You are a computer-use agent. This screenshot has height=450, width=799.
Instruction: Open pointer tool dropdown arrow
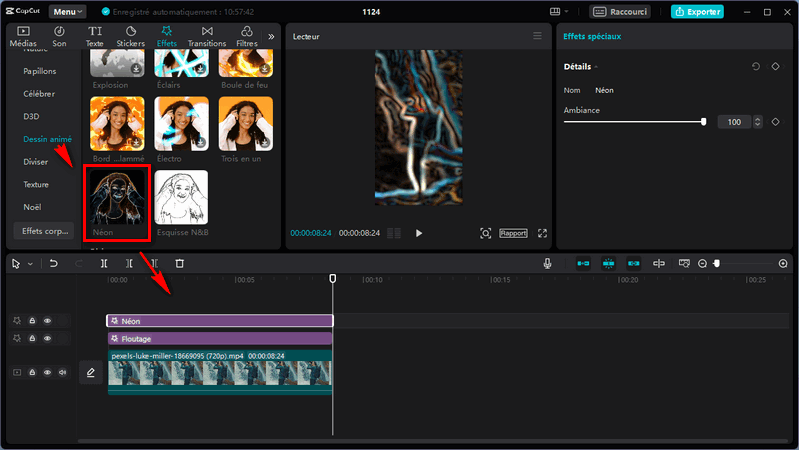tap(30, 264)
